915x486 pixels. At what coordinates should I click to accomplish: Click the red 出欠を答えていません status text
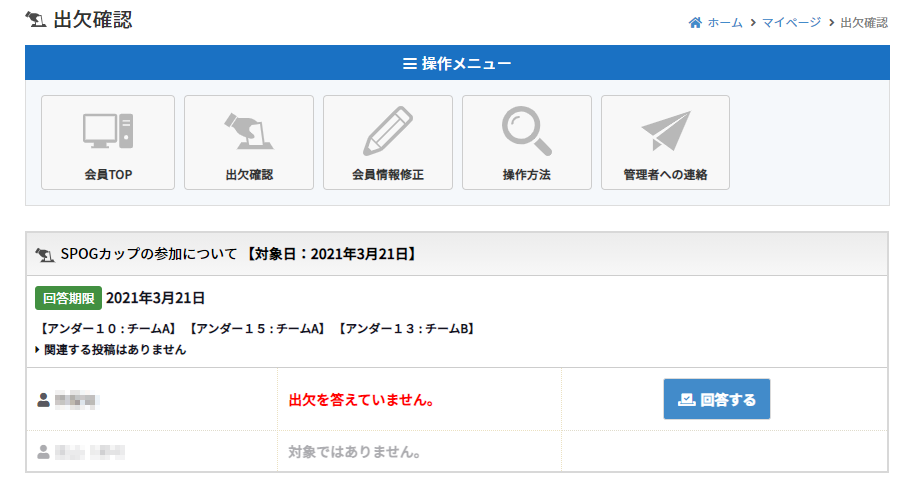[x=361, y=400]
